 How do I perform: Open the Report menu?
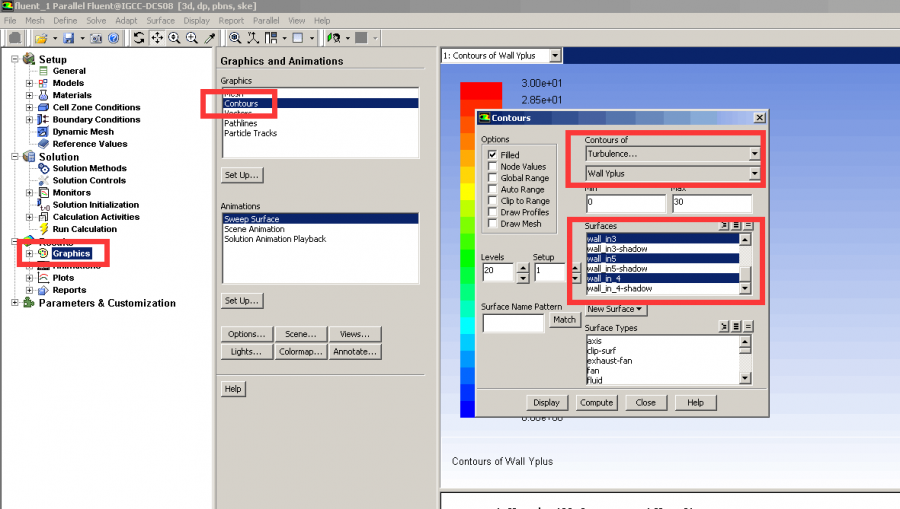(x=231, y=20)
